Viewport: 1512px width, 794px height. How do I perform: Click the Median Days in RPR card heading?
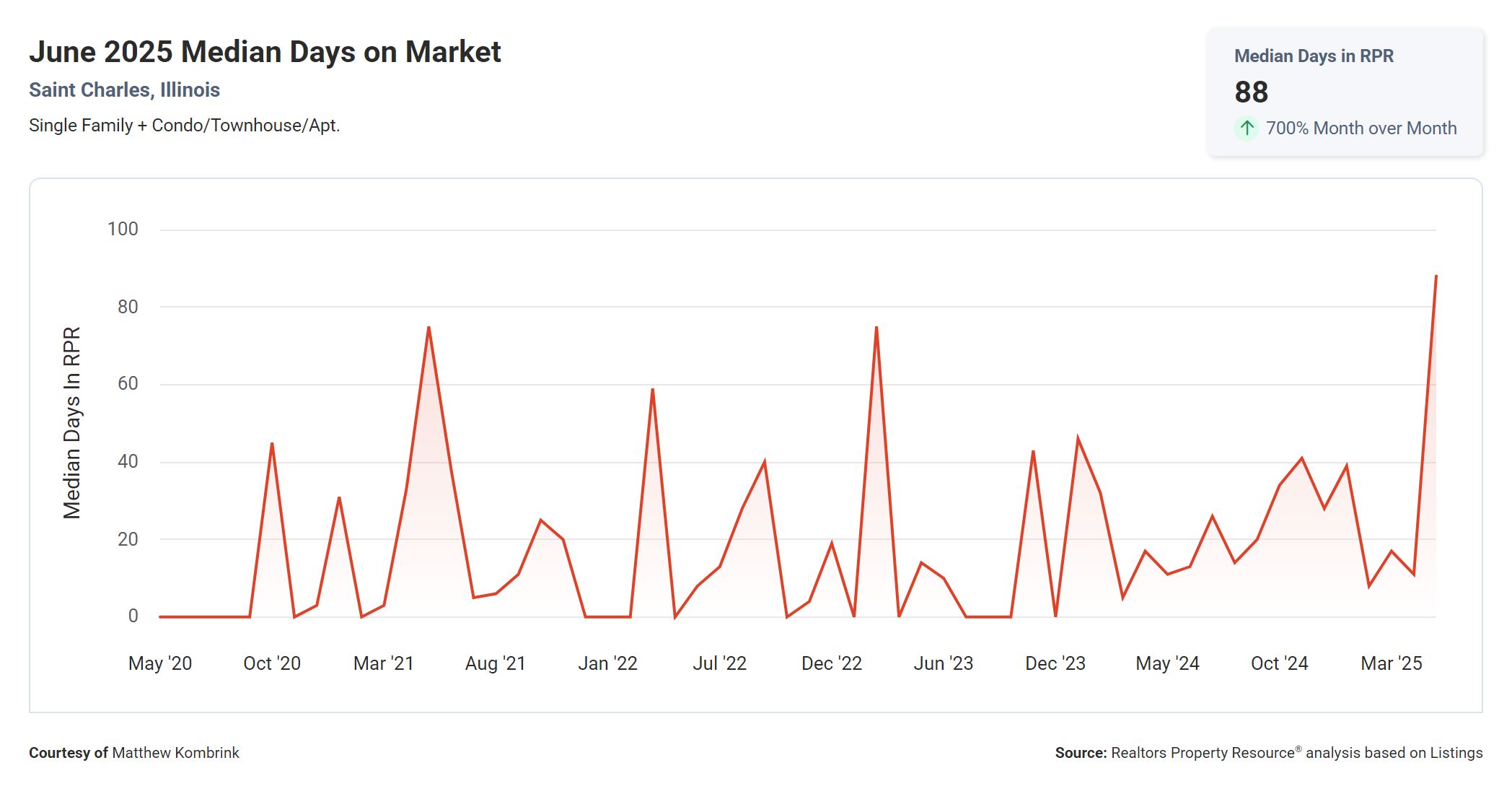point(1314,56)
